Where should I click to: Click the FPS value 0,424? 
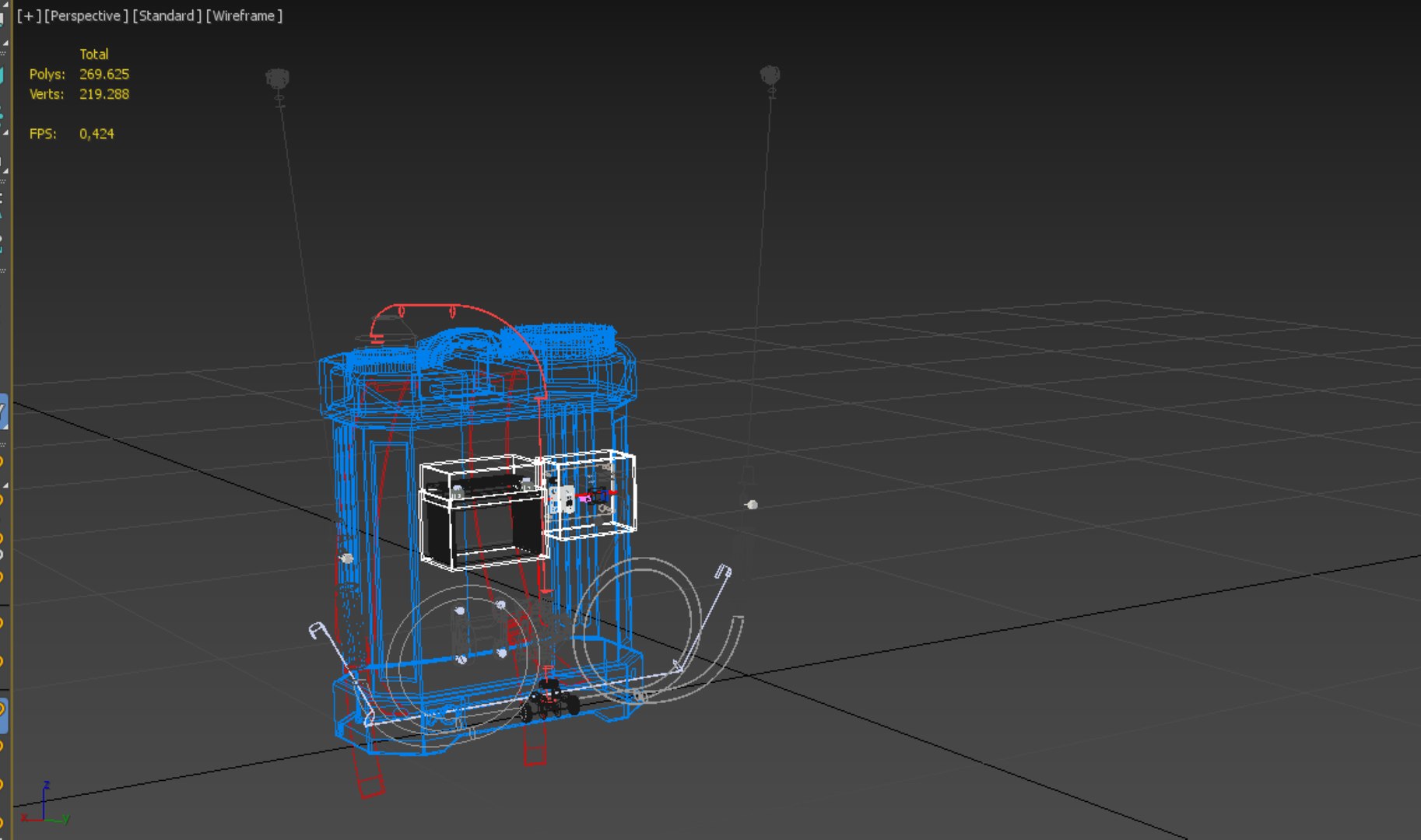(x=96, y=134)
